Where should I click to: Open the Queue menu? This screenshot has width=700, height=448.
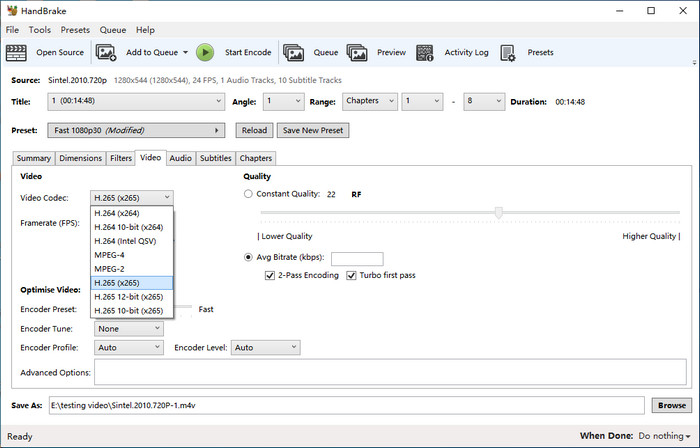[112, 30]
